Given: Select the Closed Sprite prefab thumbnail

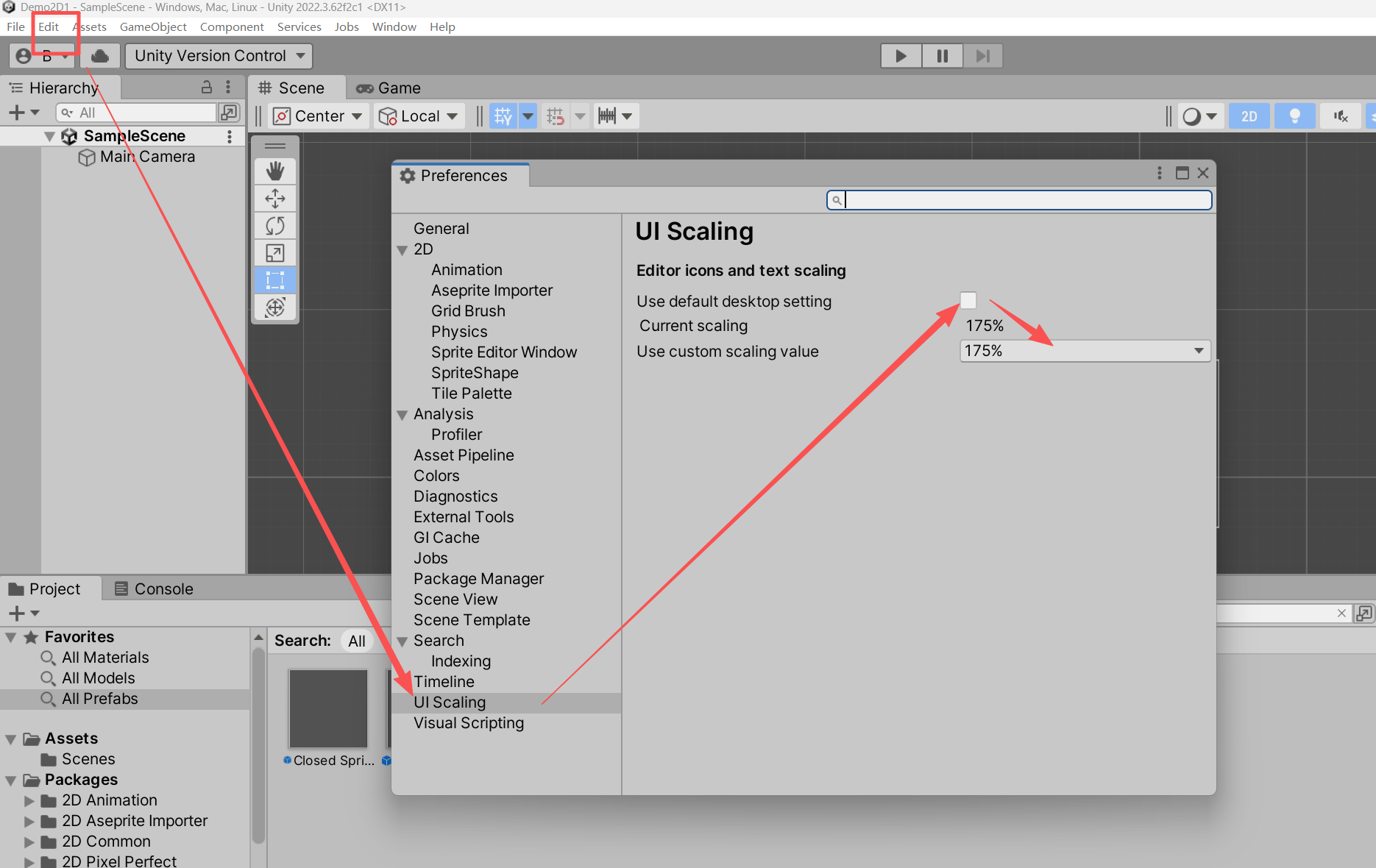Looking at the screenshot, I should (328, 708).
